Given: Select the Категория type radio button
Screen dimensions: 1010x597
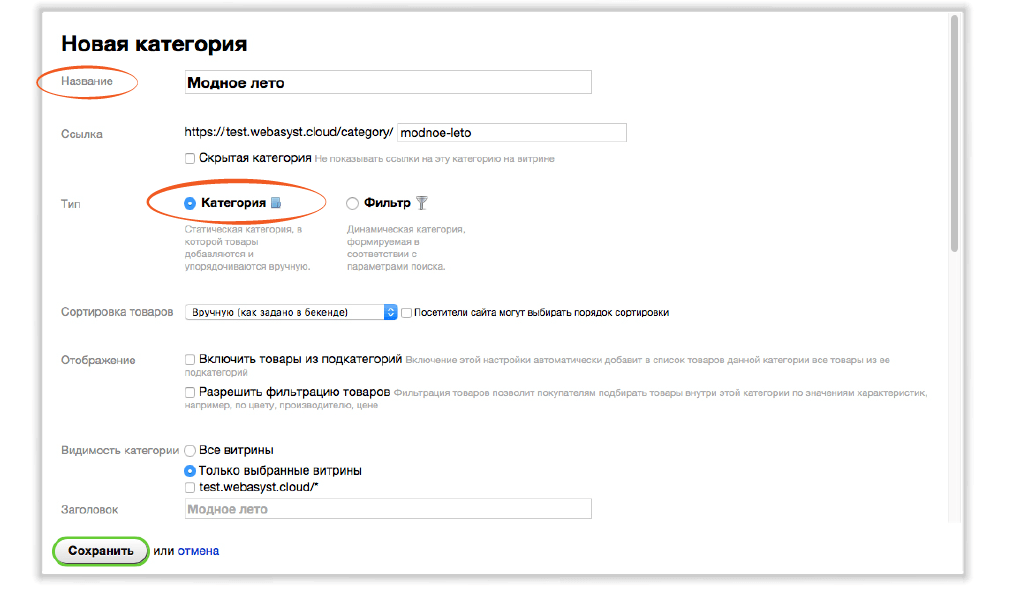Looking at the screenshot, I should [x=190, y=203].
